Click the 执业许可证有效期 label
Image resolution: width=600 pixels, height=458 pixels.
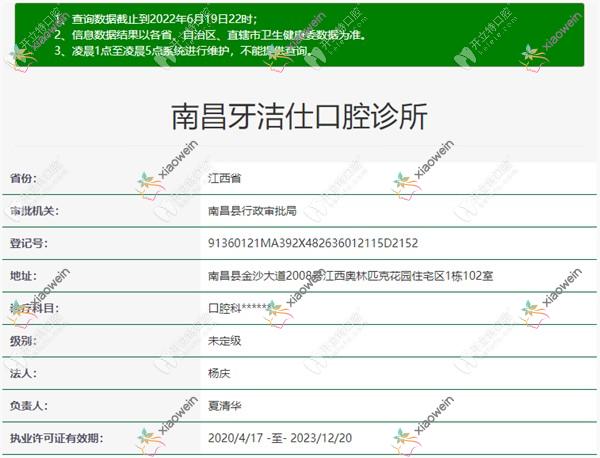[57, 438]
